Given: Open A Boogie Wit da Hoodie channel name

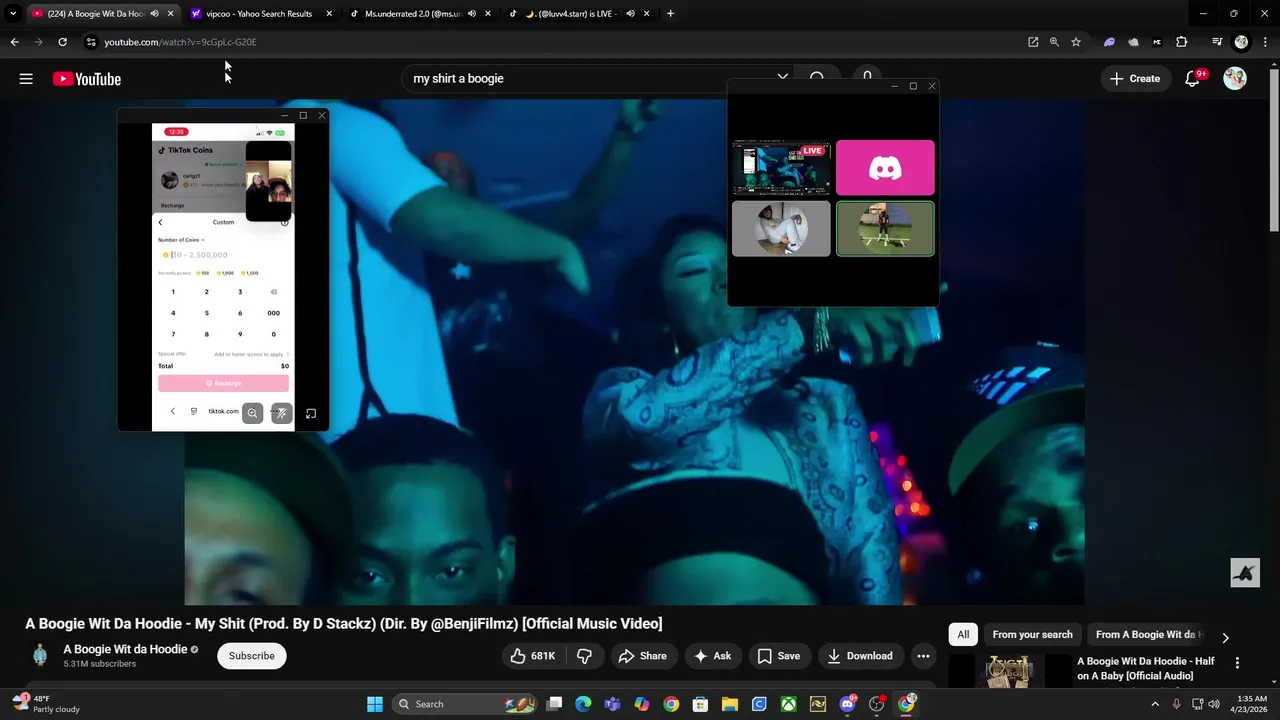Looking at the screenshot, I should [125, 649].
